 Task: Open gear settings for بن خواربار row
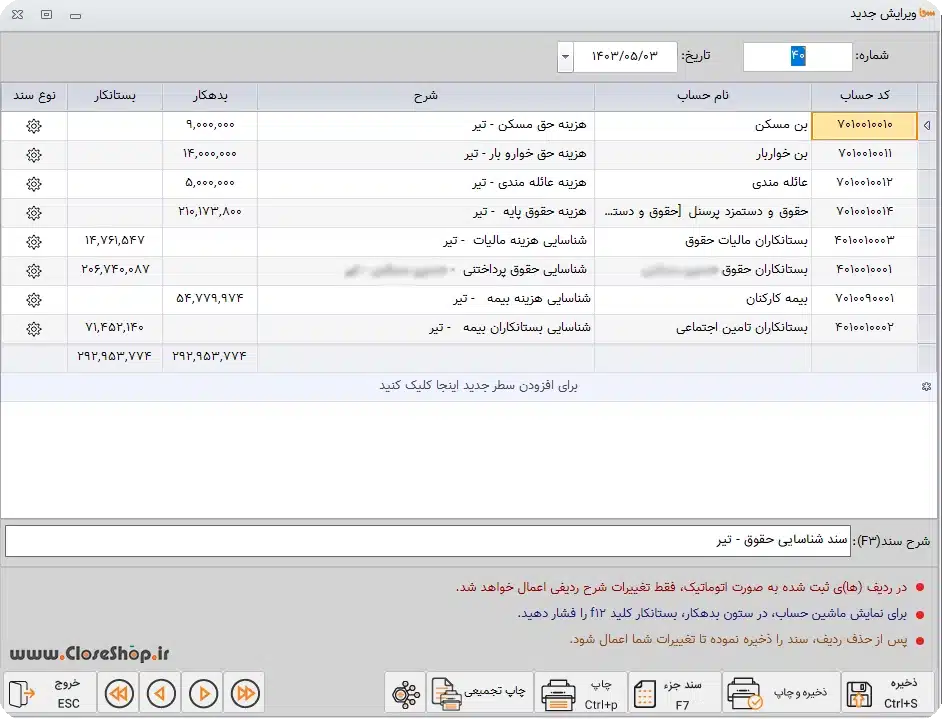(x=34, y=155)
